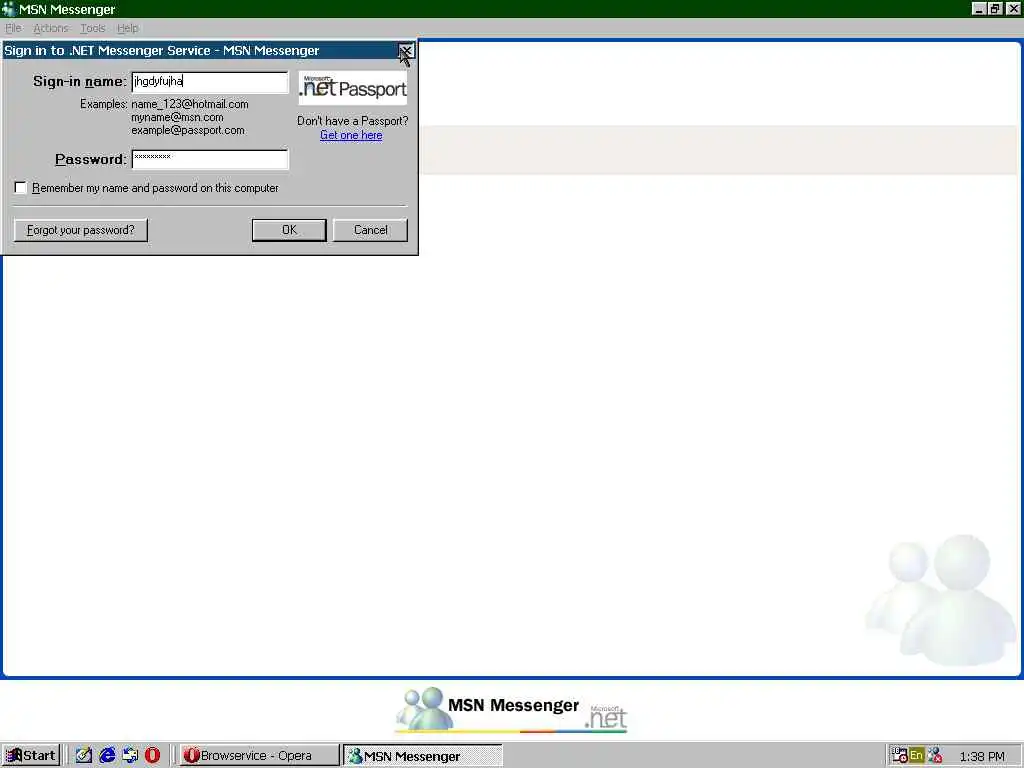Click the MSN Messenger taskbar button

click(423, 756)
